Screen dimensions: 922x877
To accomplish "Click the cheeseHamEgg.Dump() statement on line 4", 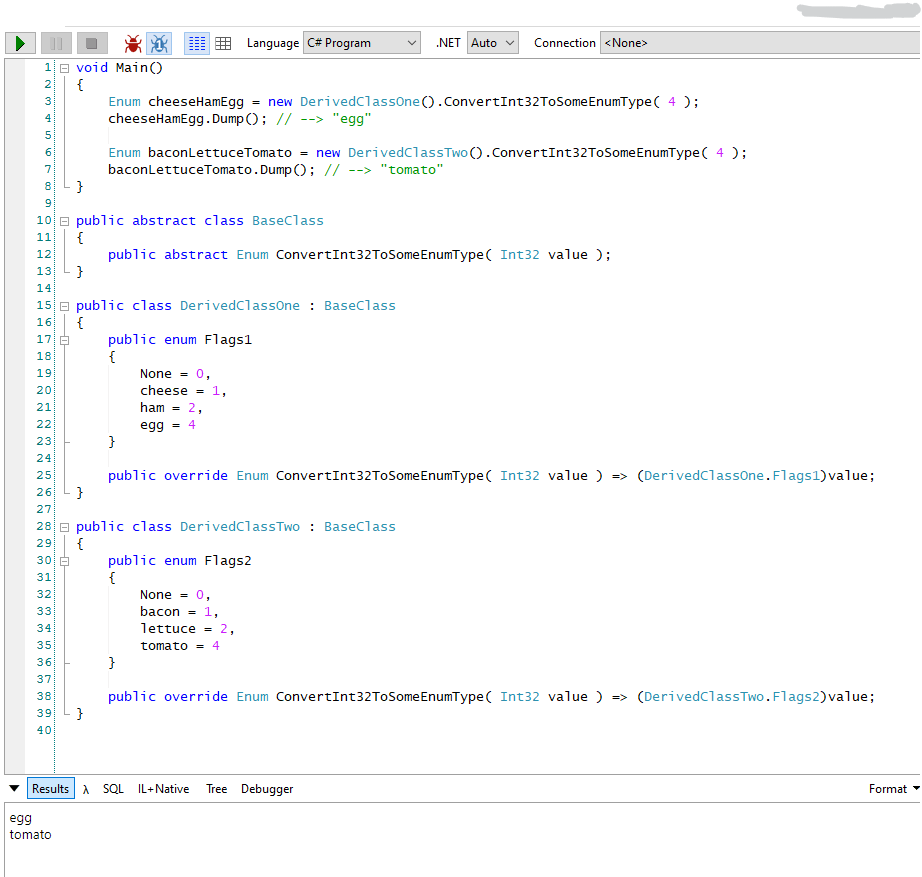I will click(187, 119).
